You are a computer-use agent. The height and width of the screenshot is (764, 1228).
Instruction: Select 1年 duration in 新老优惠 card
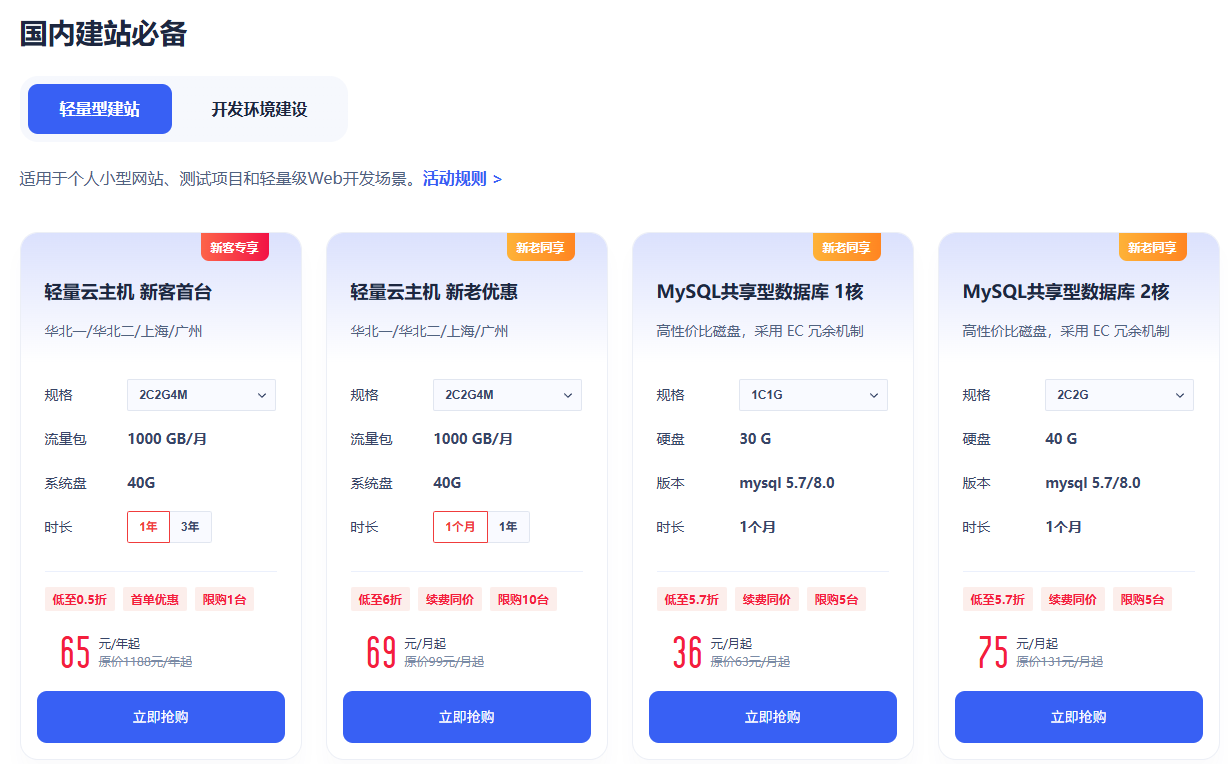pyautogui.click(x=508, y=527)
